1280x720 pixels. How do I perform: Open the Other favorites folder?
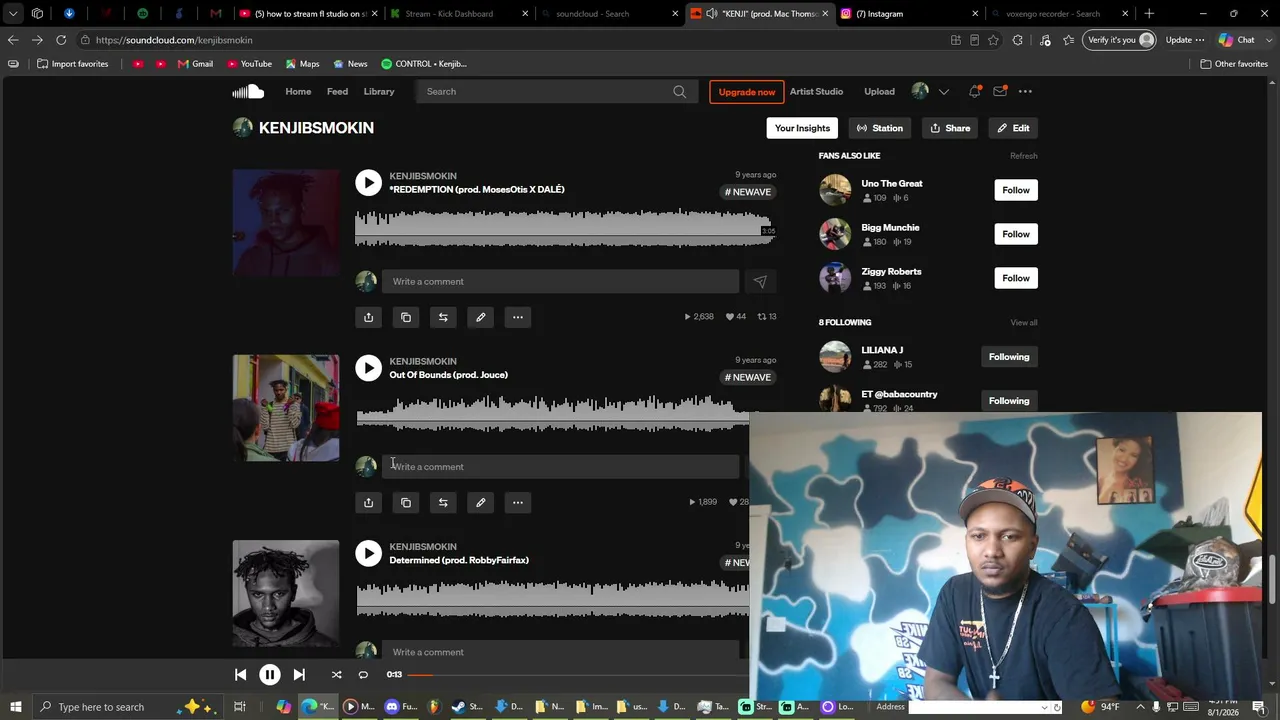pos(1234,64)
